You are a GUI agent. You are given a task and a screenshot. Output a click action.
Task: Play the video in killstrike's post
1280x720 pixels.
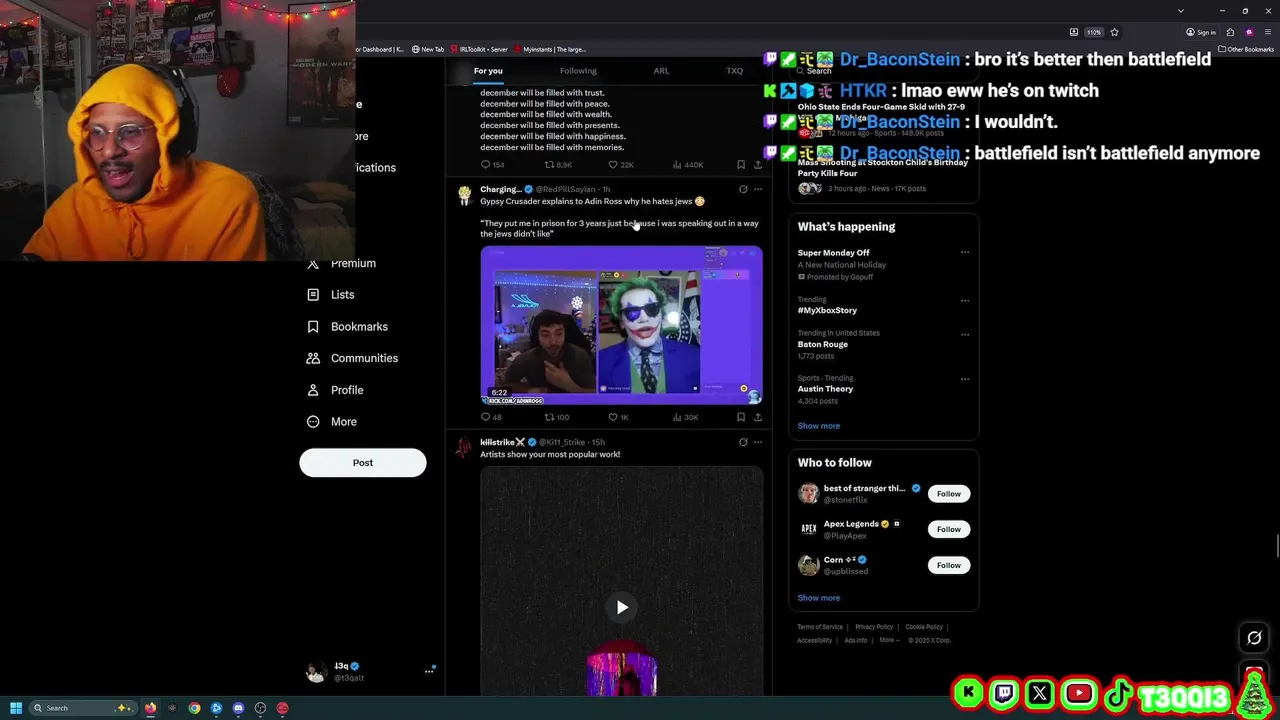coord(622,607)
